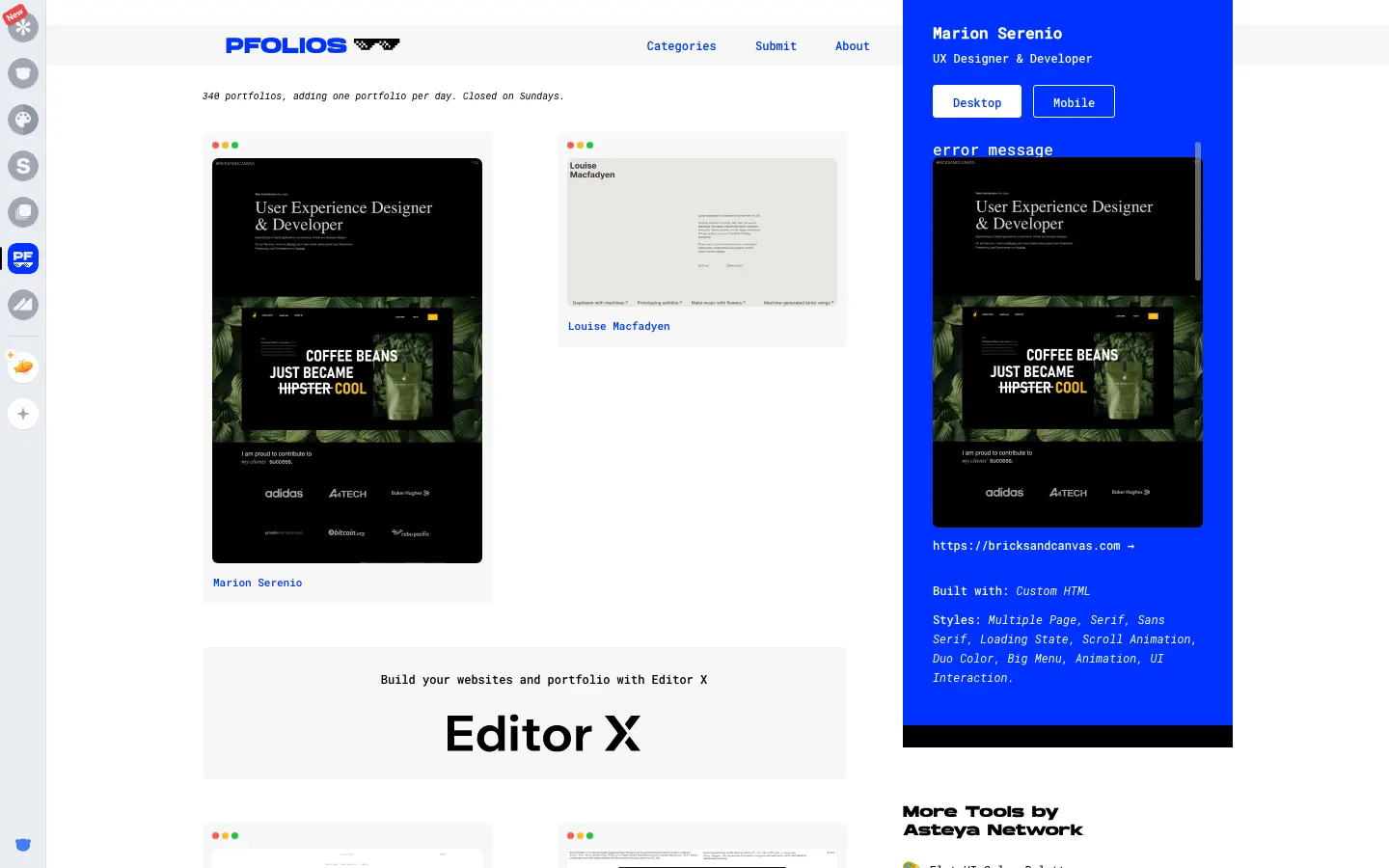Open the About nav link
This screenshot has width=1389, height=868.
(852, 46)
